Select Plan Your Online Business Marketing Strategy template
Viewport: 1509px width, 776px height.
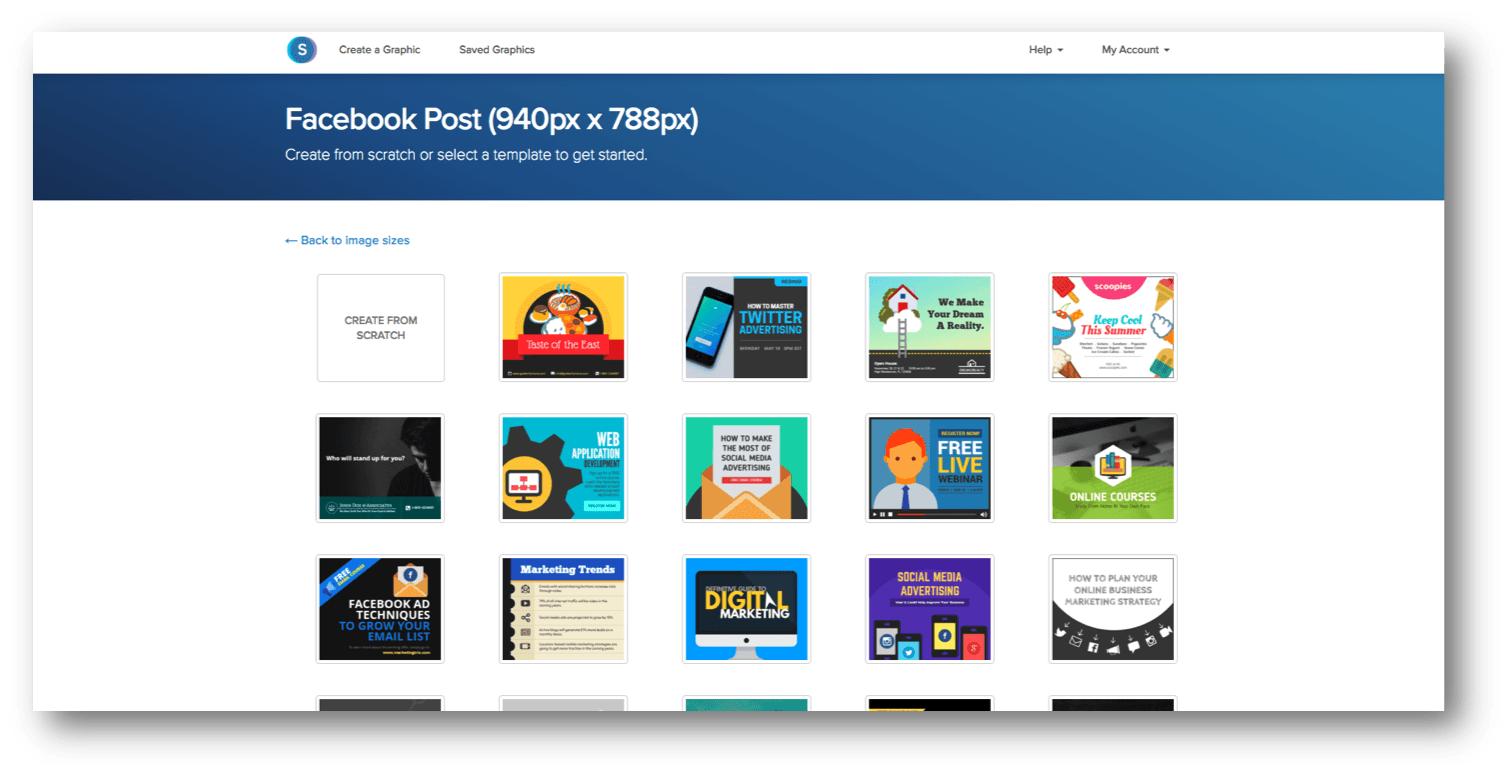tap(1113, 609)
